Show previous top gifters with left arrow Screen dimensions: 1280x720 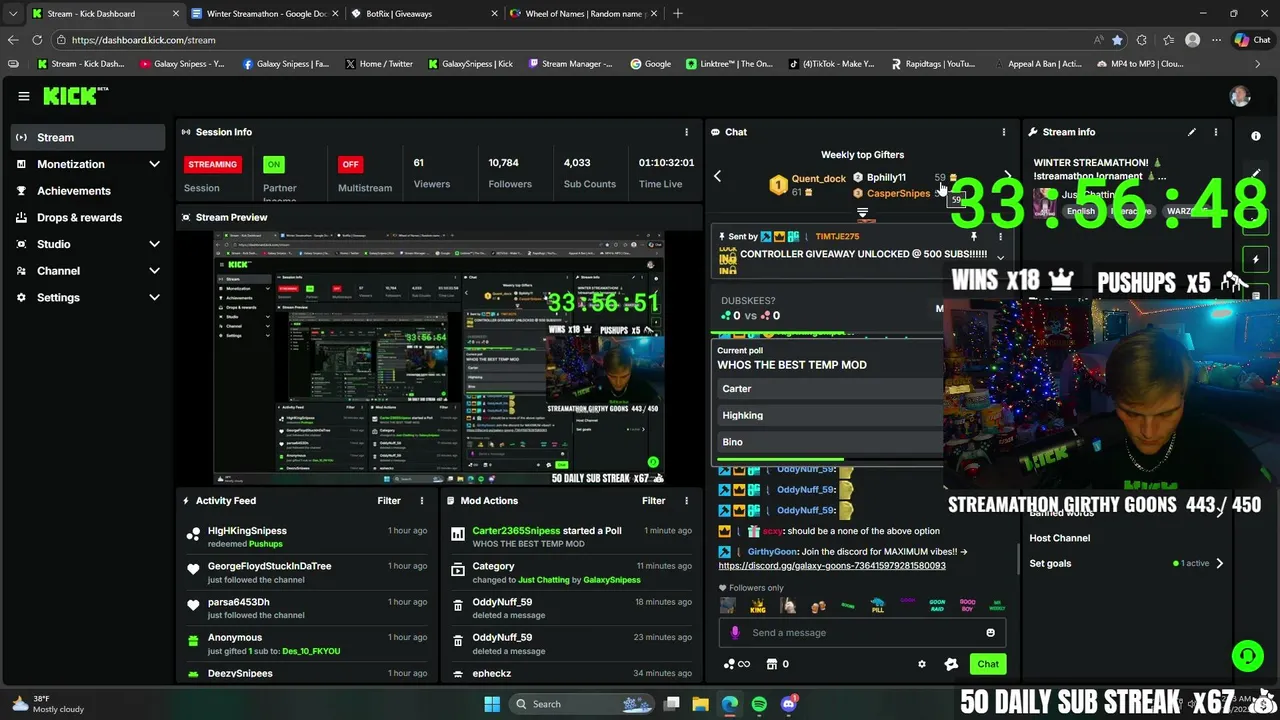717,176
